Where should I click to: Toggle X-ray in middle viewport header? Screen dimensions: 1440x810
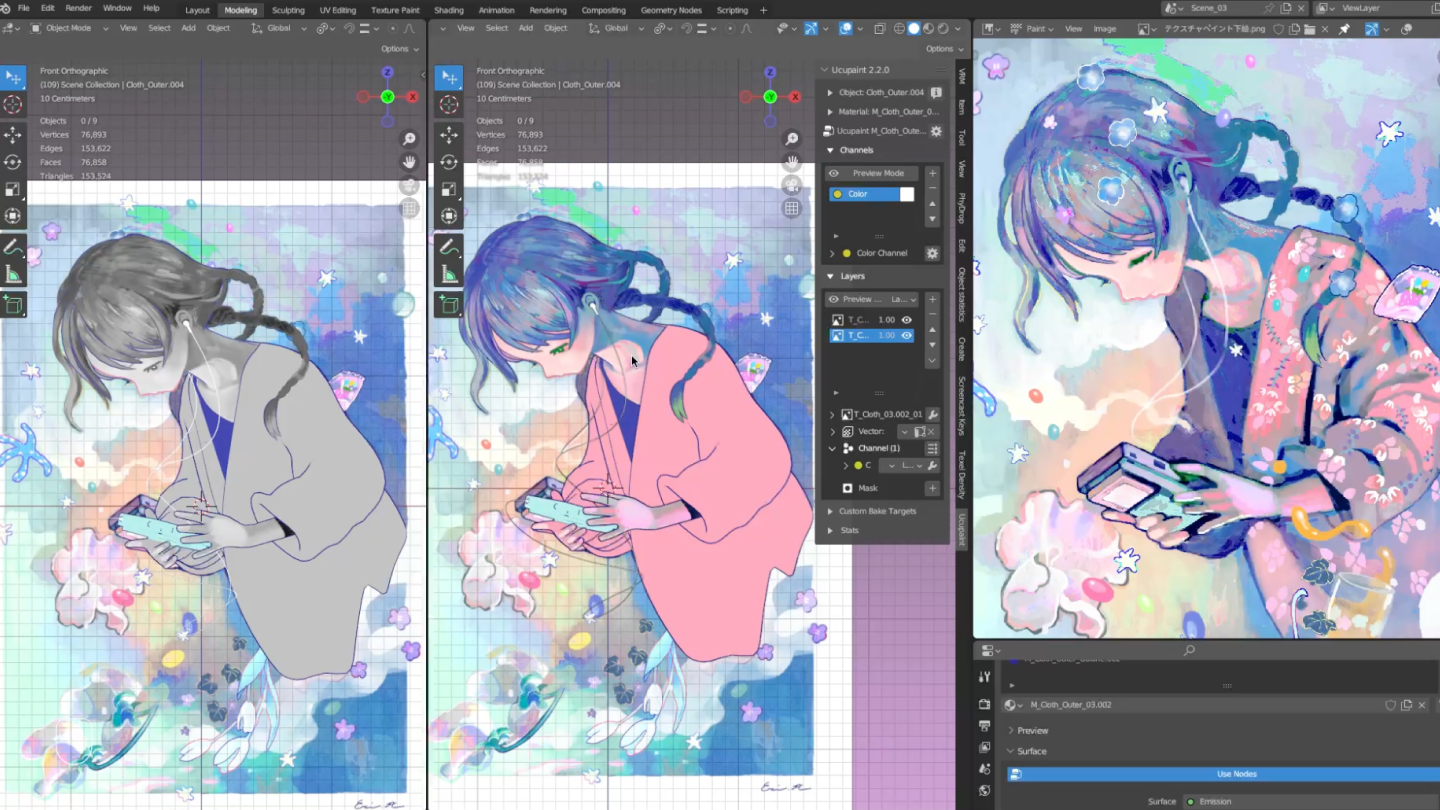879,29
